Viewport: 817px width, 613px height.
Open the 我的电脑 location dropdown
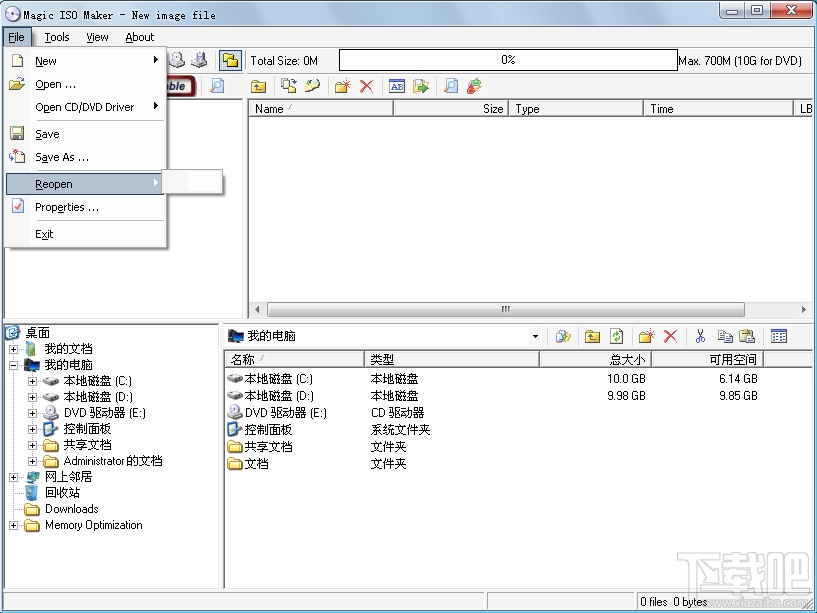[535, 336]
